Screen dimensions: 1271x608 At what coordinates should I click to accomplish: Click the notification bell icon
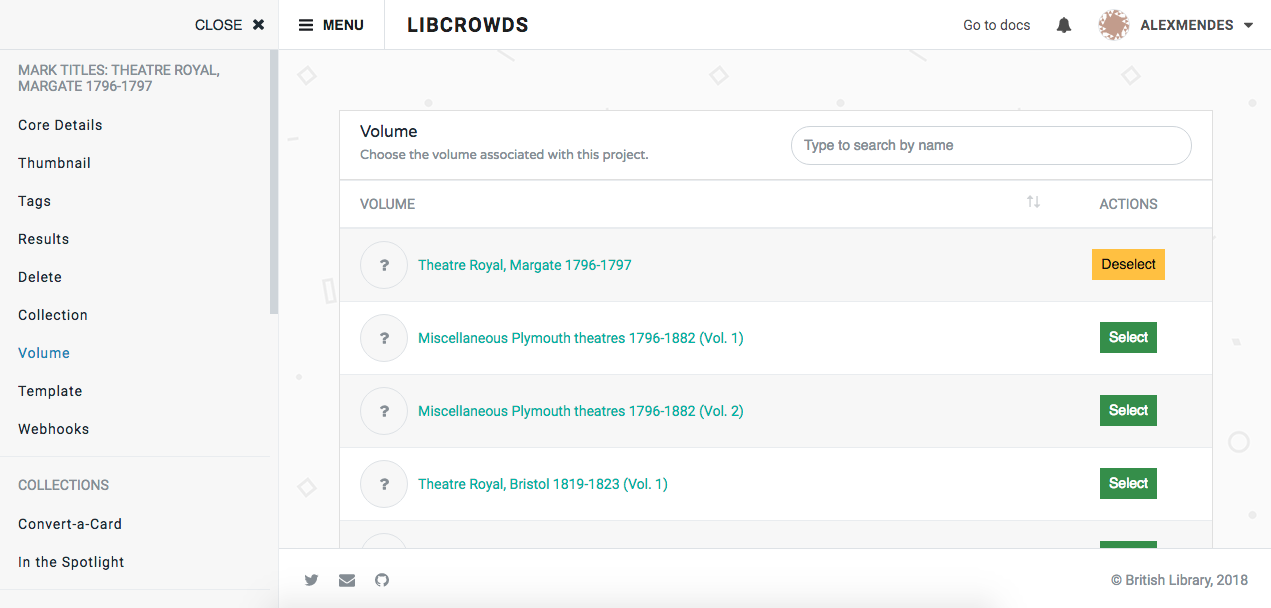pos(1063,24)
